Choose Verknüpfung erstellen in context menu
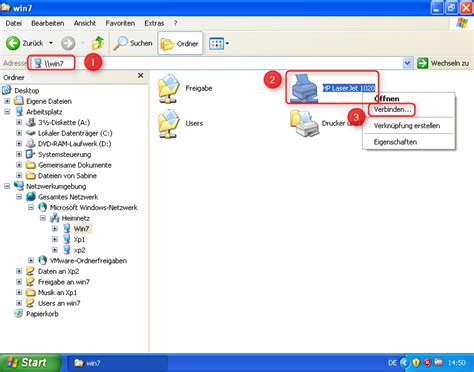Viewport: 474px width, 372px height. pos(407,126)
